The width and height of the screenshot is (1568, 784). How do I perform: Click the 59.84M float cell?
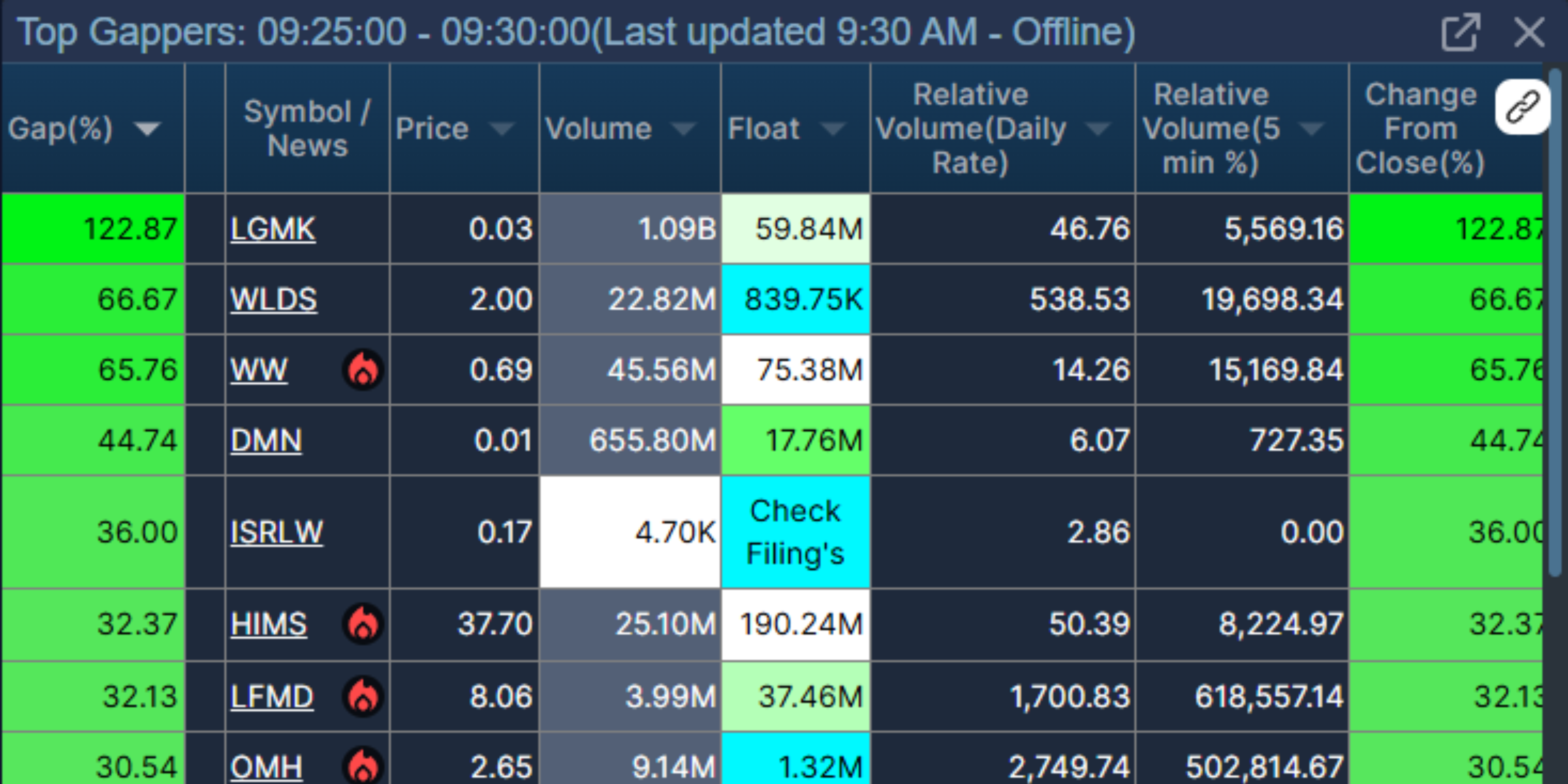(796, 229)
